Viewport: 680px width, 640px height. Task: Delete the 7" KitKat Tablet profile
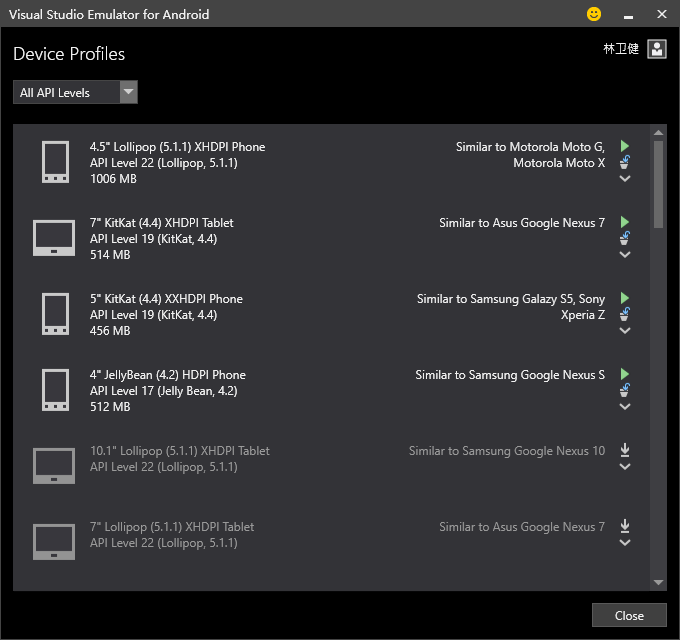pos(624,238)
